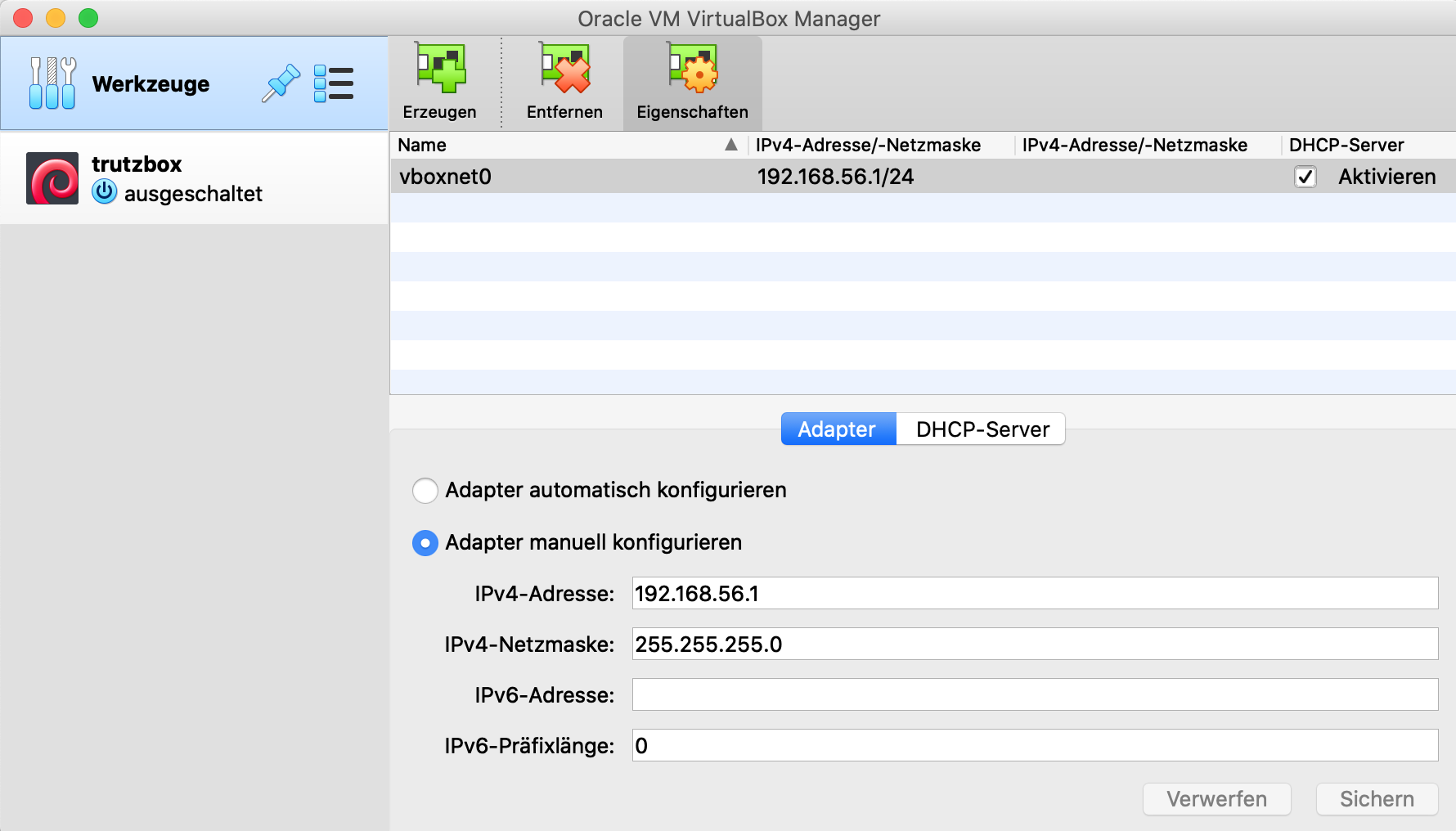
Task: Click the IPv4-Netzmaske input field
Action: point(1034,645)
